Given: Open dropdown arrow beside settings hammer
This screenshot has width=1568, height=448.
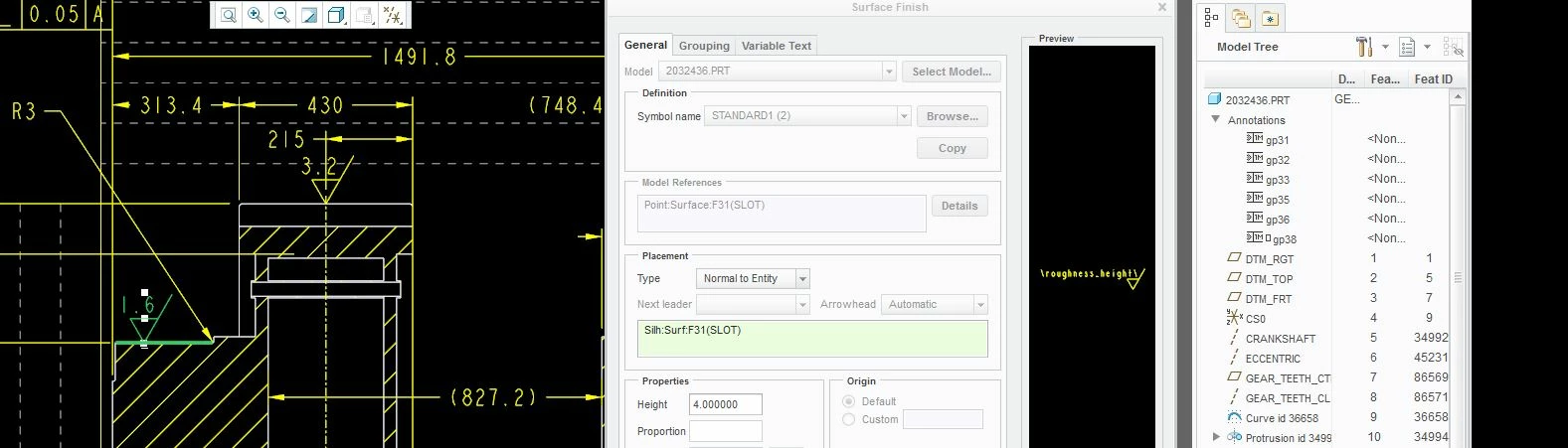Looking at the screenshot, I should pyautogui.click(x=1385, y=47).
